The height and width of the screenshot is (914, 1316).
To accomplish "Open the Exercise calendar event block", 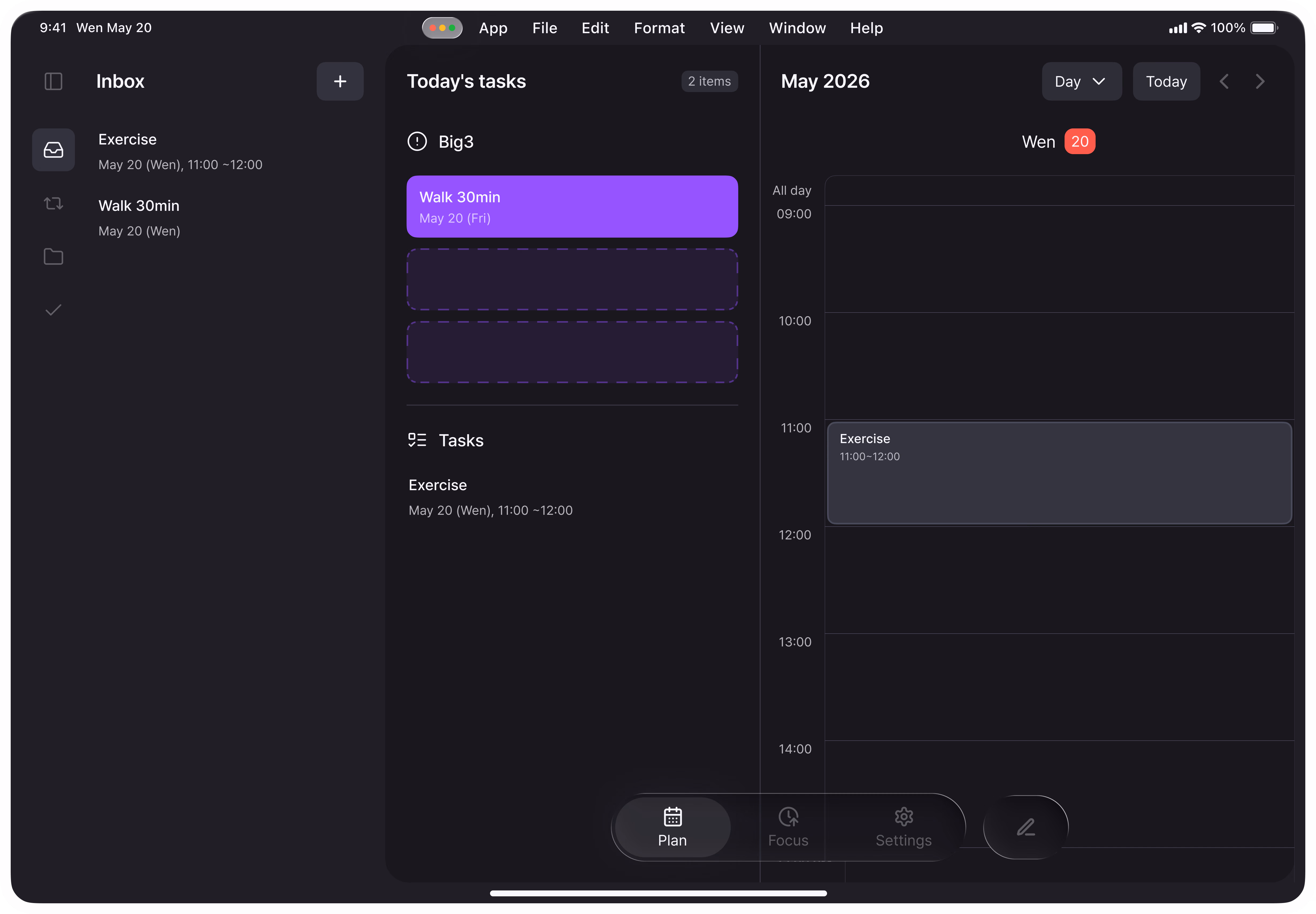I will [x=1059, y=473].
